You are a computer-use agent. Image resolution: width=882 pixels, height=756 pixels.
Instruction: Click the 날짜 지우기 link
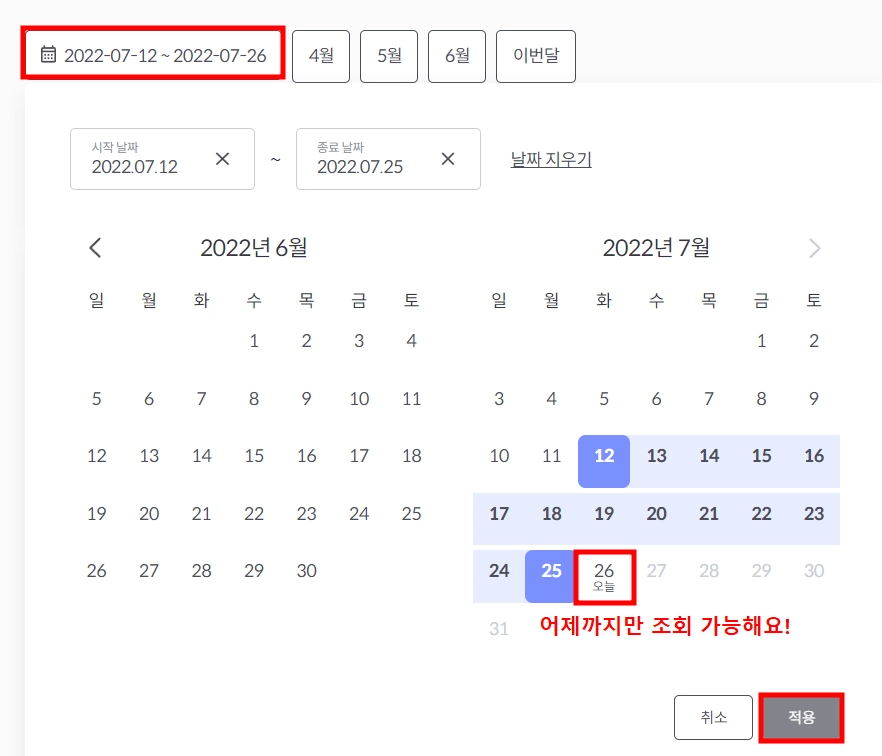tap(551, 159)
